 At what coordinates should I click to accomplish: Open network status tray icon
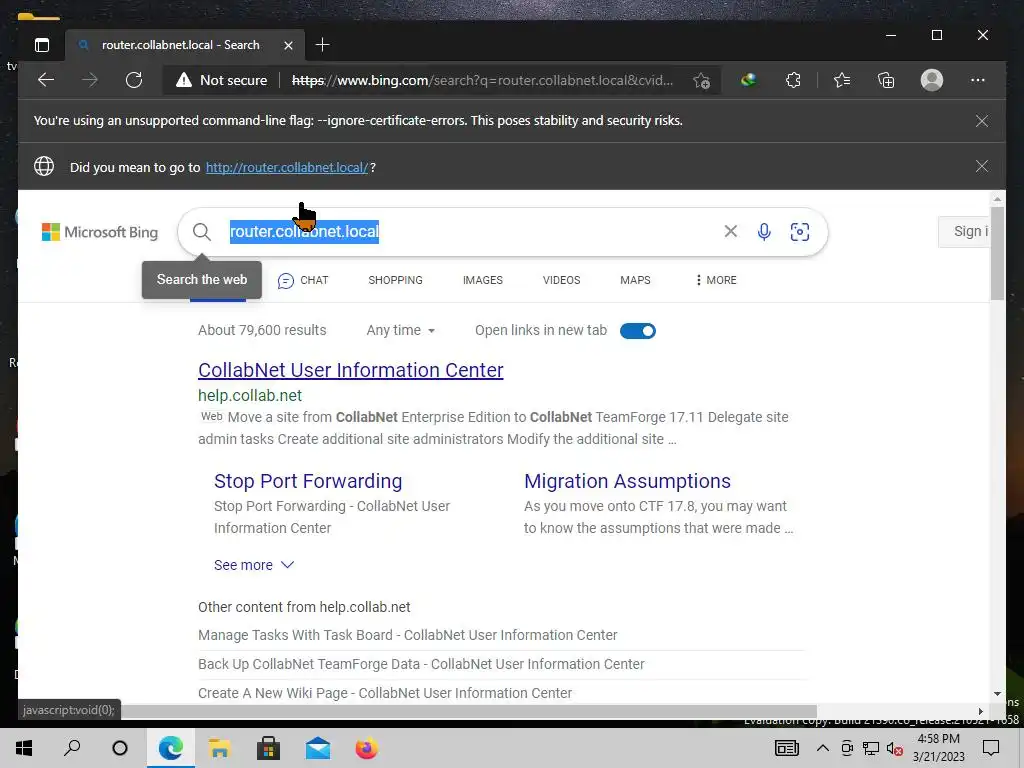pyautogui.click(x=871, y=748)
